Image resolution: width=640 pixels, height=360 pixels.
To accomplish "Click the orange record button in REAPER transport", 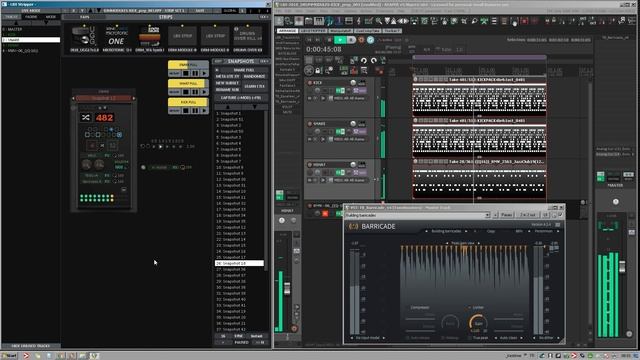I will tap(361, 40).
